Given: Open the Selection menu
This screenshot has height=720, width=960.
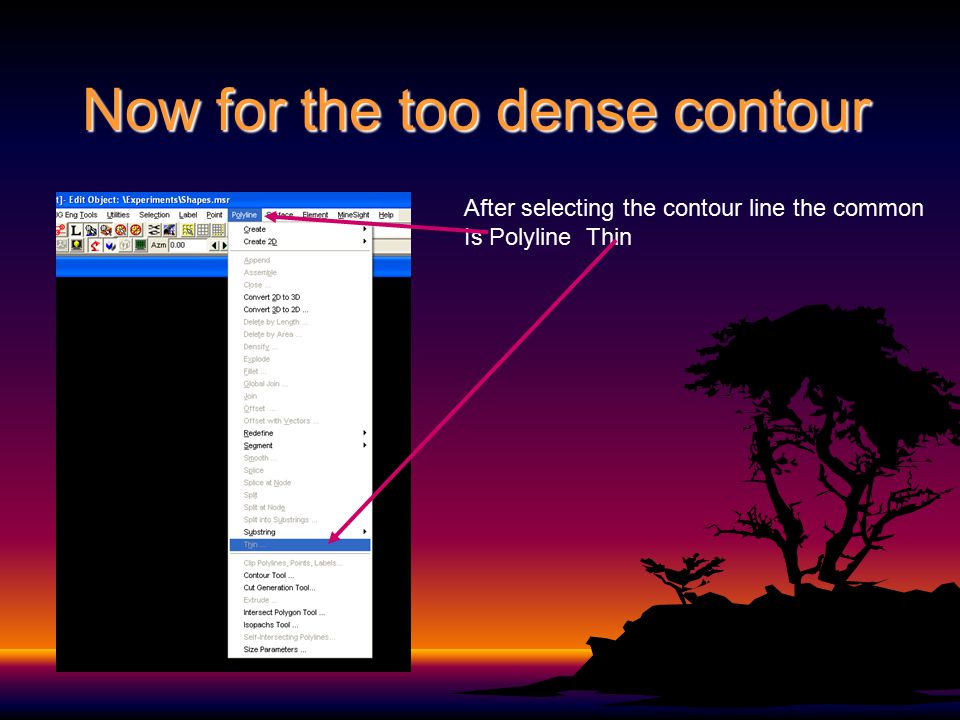Looking at the screenshot, I should (x=154, y=215).
